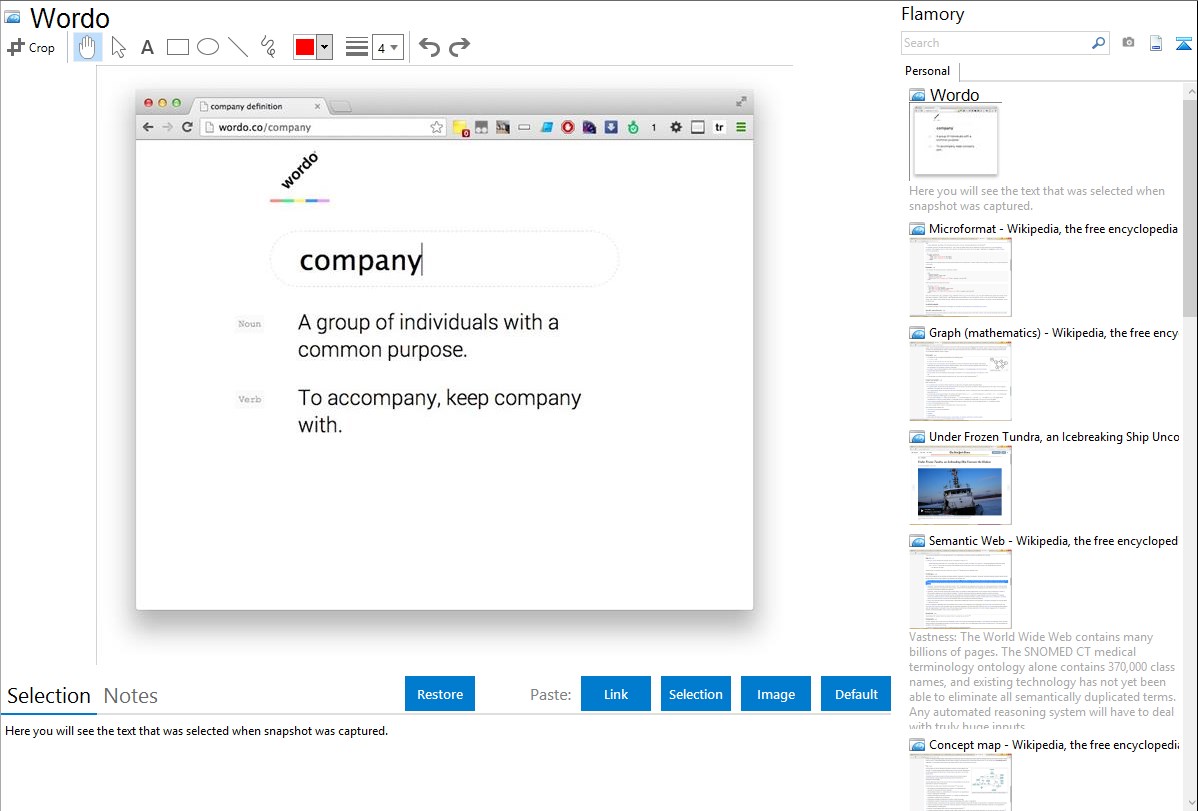Click the Microformat - Wikipedia title text
The width and height of the screenshot is (1198, 811).
[1053, 229]
